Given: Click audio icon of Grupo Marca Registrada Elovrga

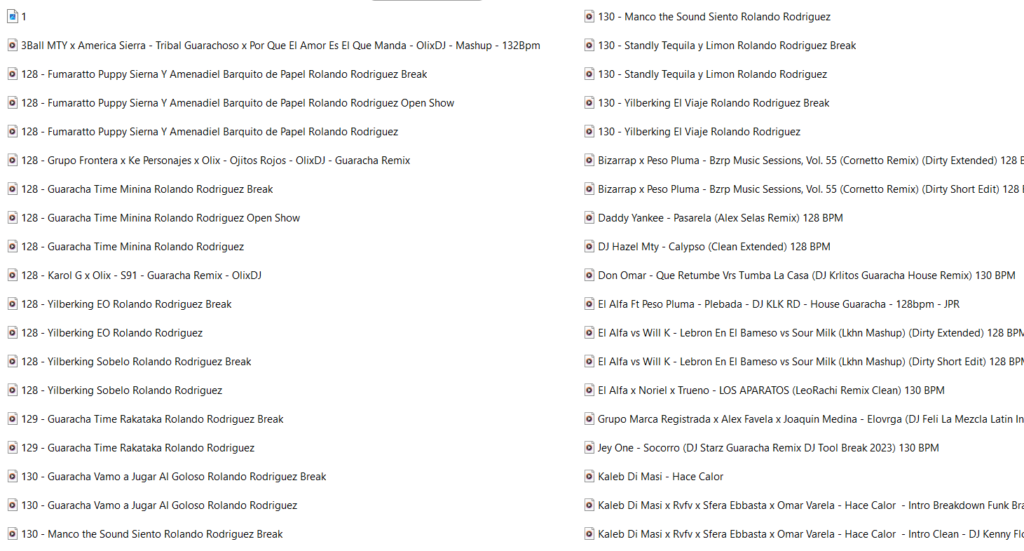Looking at the screenshot, I should click(x=589, y=418).
